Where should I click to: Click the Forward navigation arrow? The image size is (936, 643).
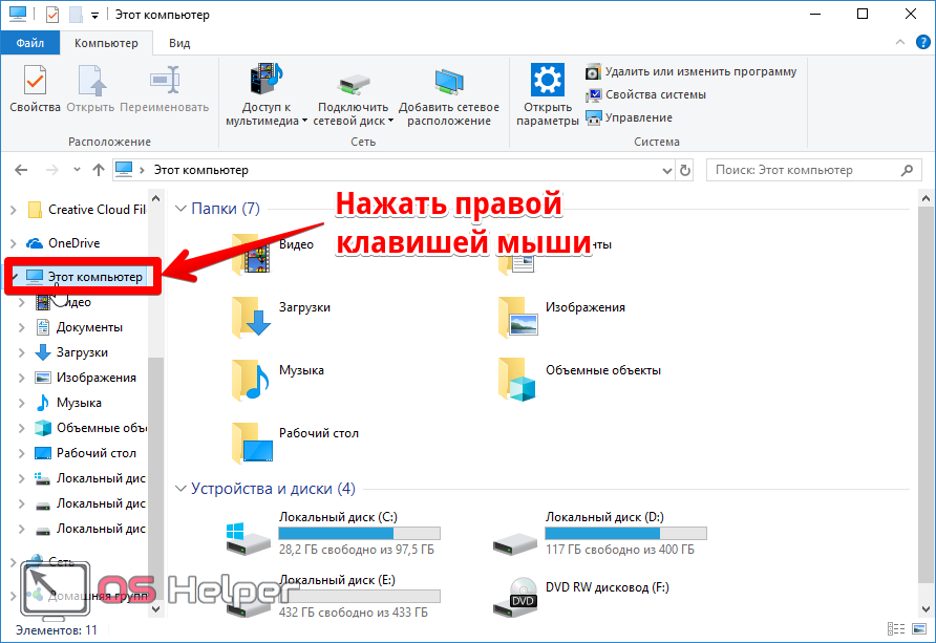pos(53,170)
